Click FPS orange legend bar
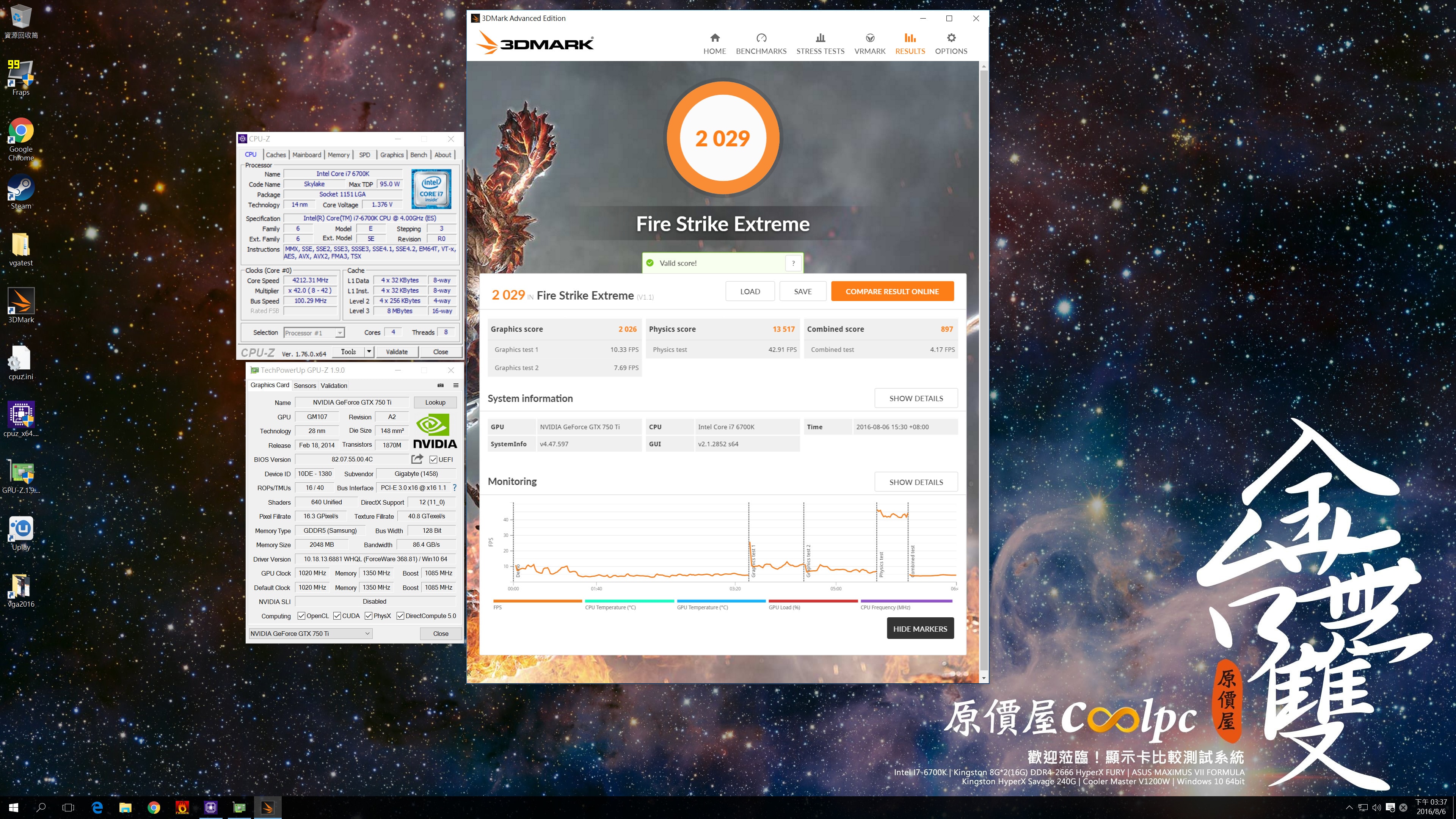 (x=537, y=601)
